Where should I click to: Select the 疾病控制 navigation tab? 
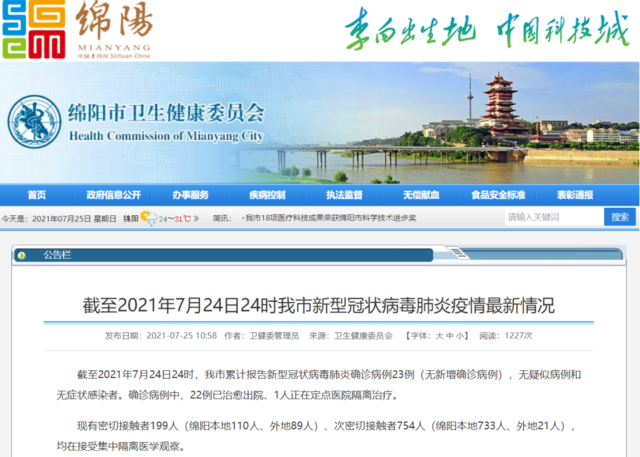coord(267,194)
